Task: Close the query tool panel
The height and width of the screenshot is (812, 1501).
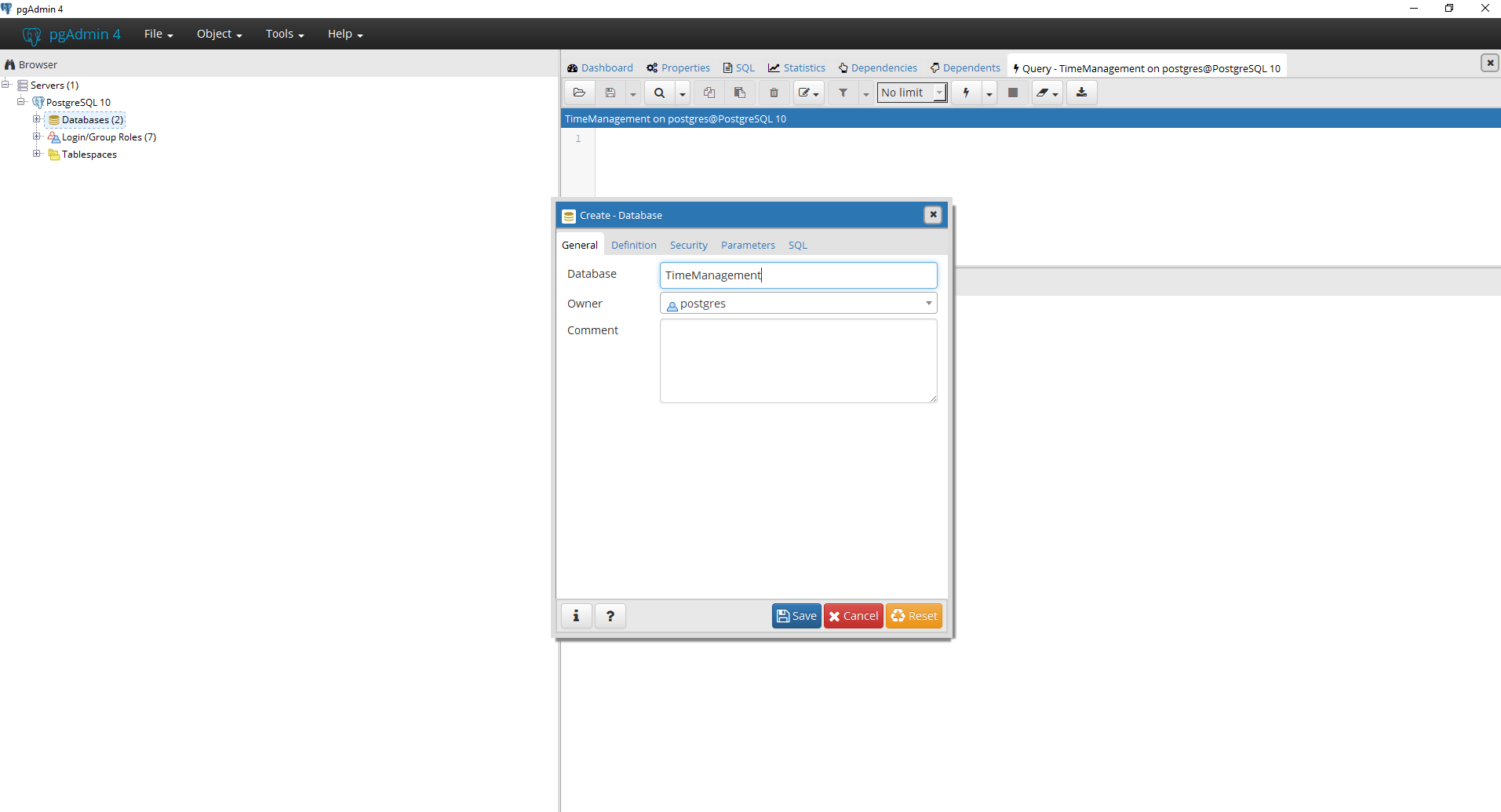Action: point(1489,63)
